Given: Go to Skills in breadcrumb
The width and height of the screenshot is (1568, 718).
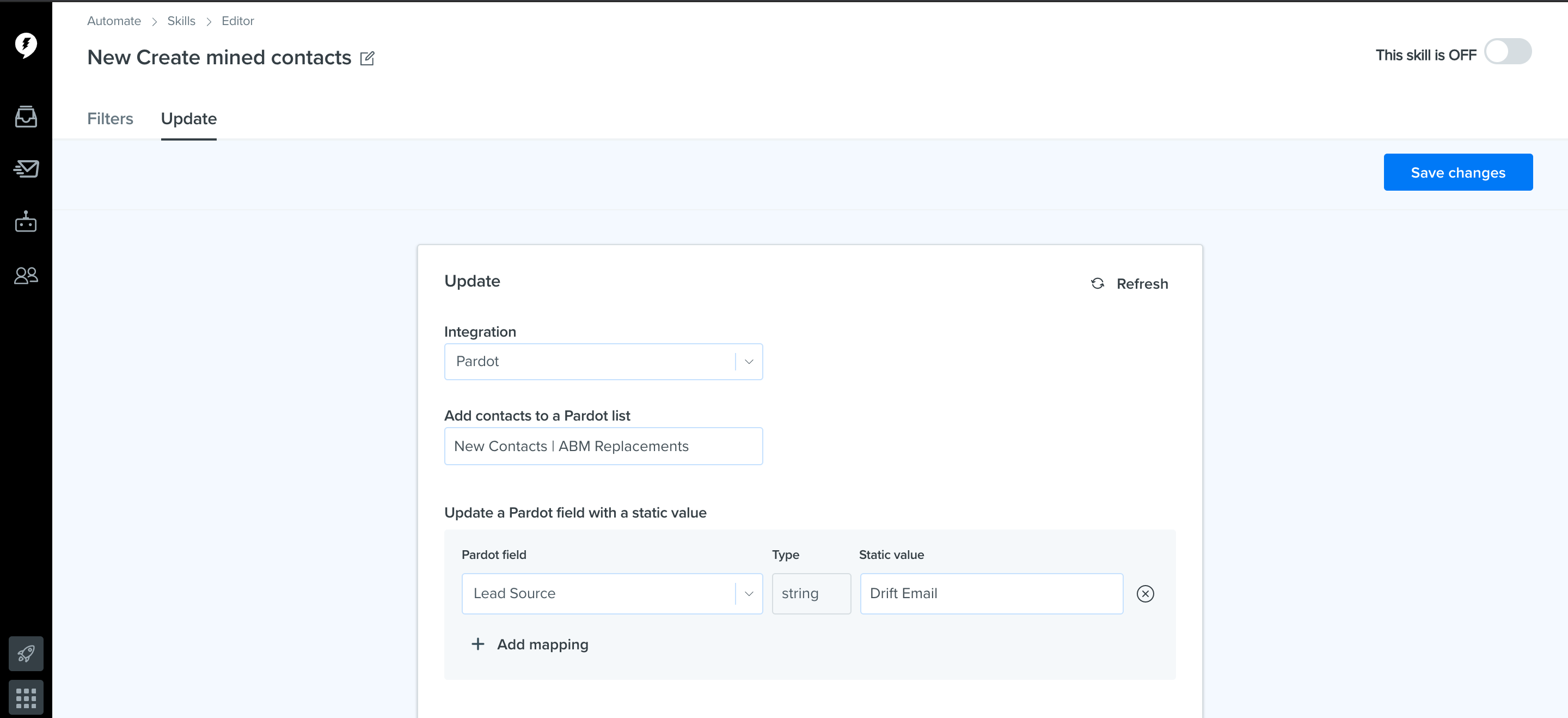Looking at the screenshot, I should coord(181,21).
